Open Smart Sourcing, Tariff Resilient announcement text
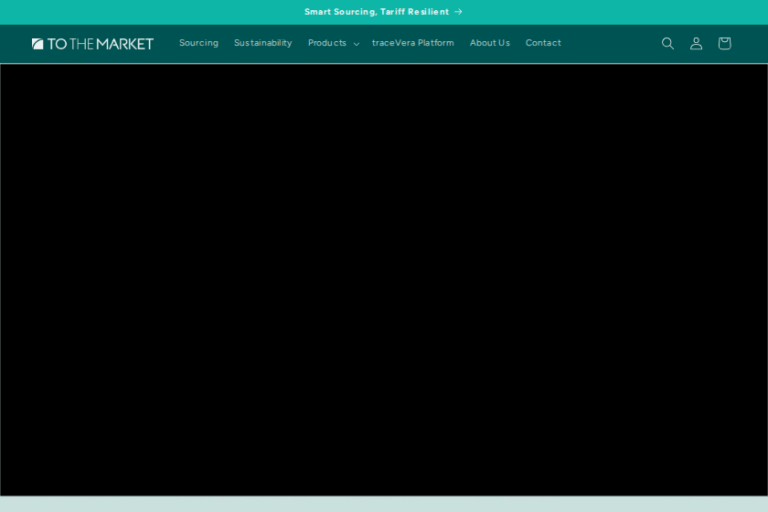The height and width of the screenshot is (512, 768). click(x=376, y=12)
